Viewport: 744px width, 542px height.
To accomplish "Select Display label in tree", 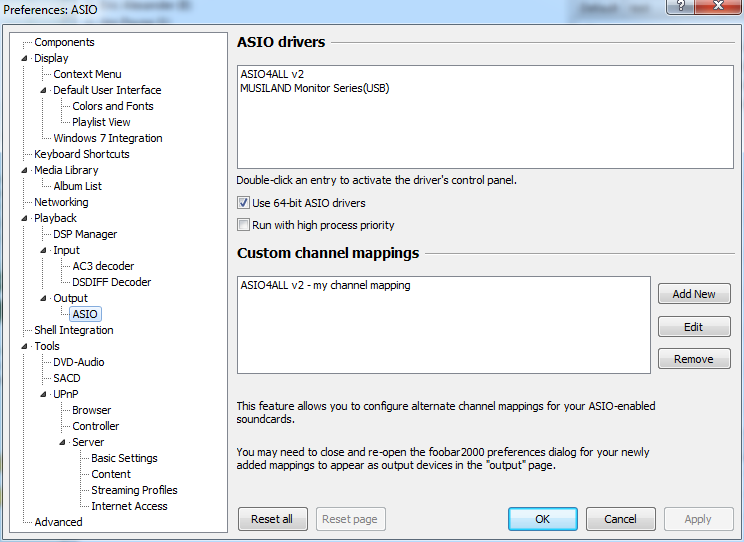I will (51, 58).
